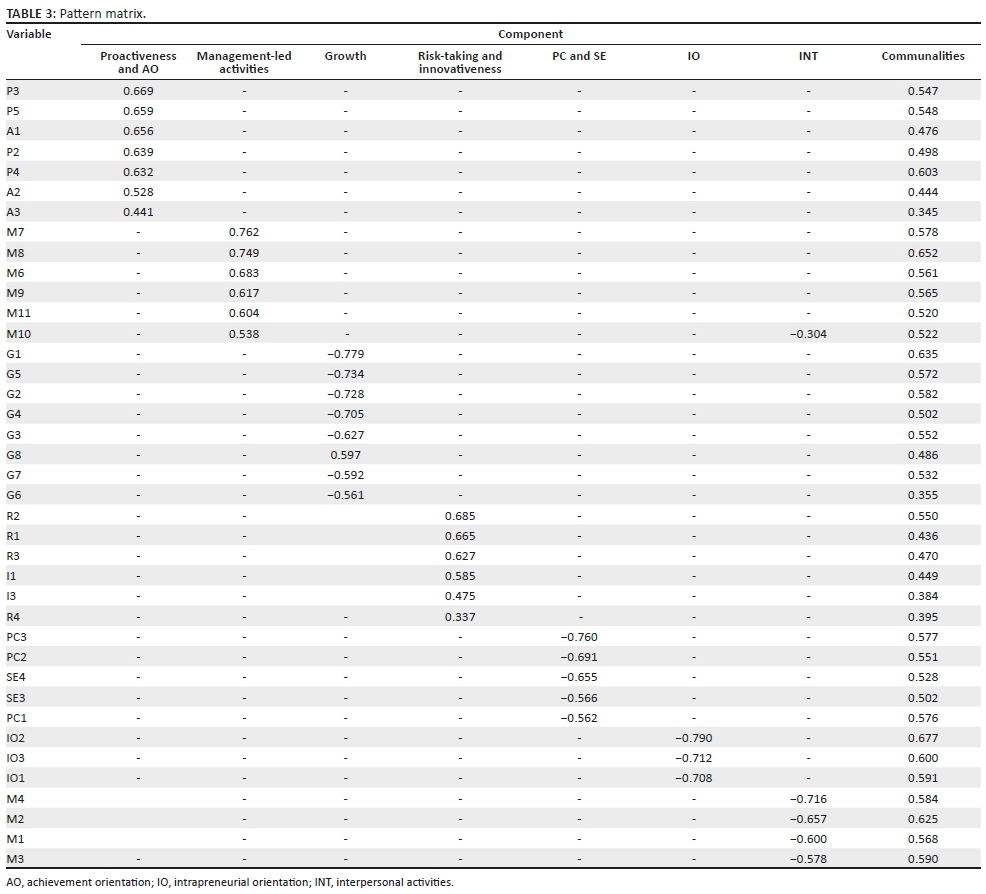Click the 0.677 communalities value

[922, 738]
